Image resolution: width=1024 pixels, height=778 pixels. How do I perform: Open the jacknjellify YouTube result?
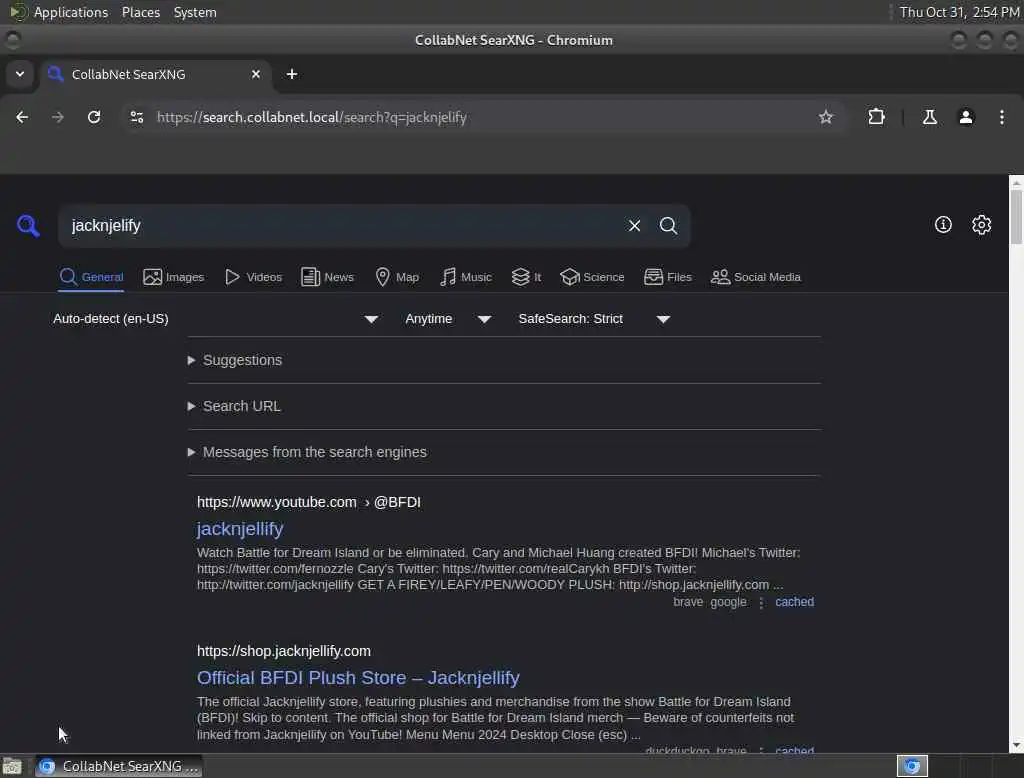click(240, 529)
